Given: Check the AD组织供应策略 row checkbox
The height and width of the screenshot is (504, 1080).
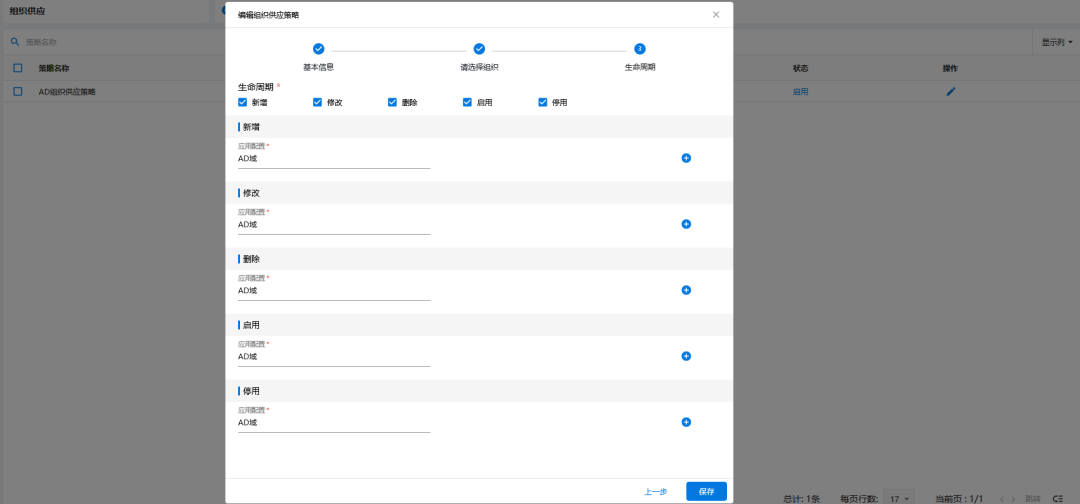Looking at the screenshot, I should pos(18,92).
